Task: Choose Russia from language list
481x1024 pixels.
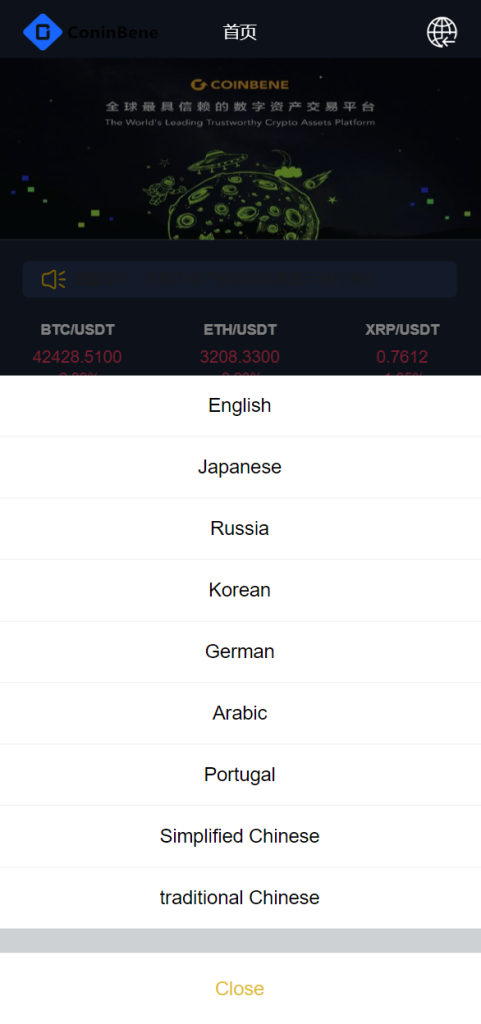Action: pyautogui.click(x=240, y=528)
